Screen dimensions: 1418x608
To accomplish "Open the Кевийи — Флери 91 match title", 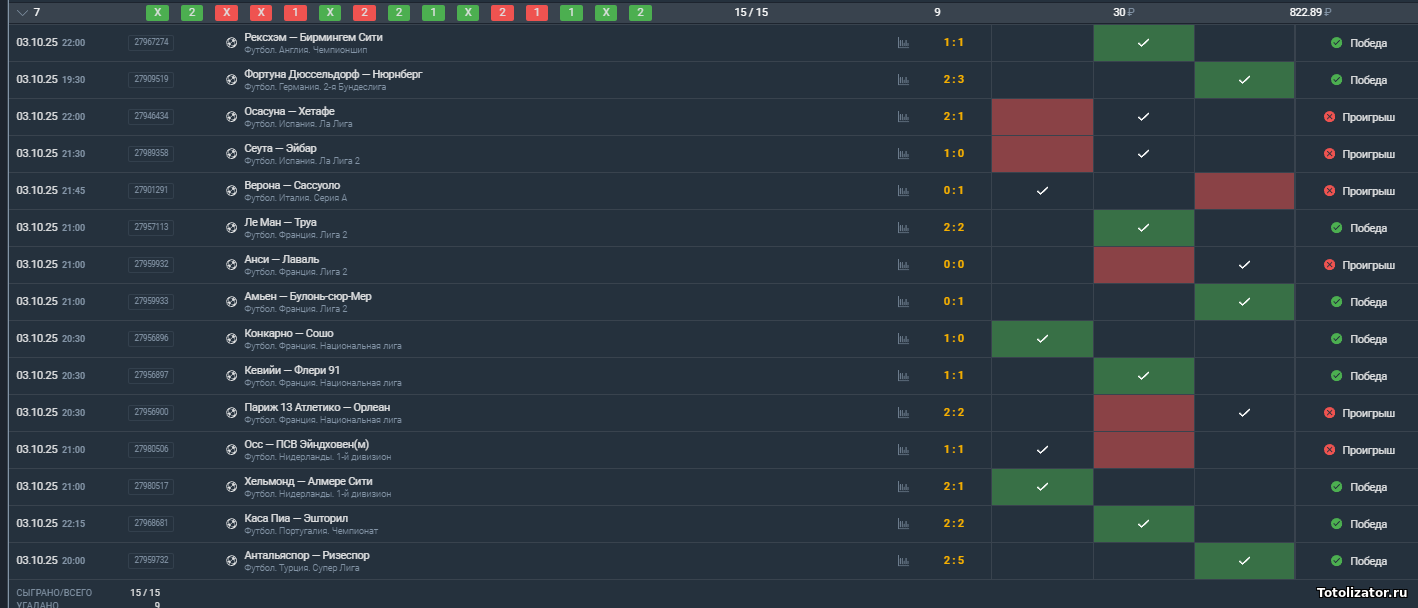I will point(292,371).
